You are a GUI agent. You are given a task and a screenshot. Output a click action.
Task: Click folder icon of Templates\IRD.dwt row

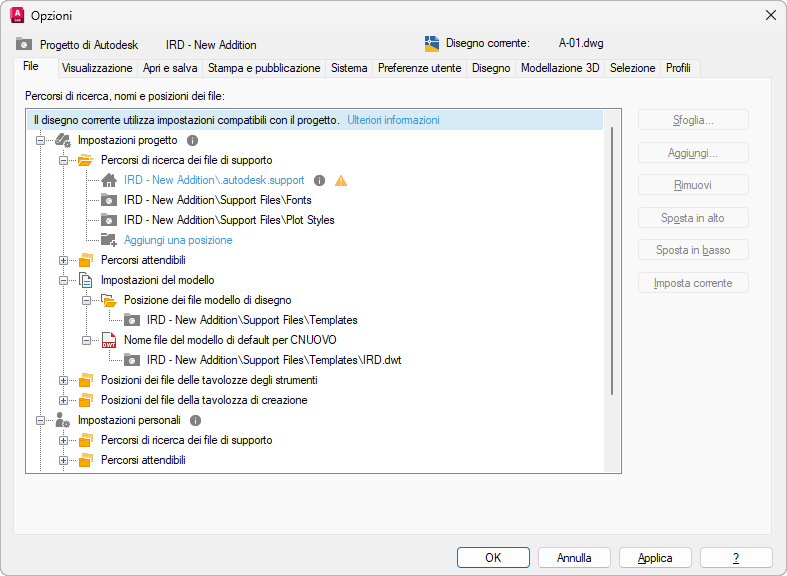pos(132,360)
